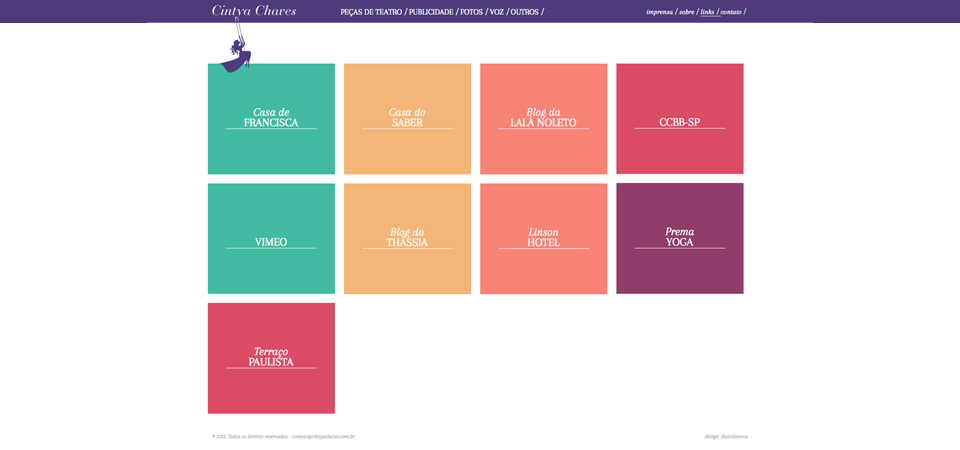Go to the Fotos section
The image size is (960, 450).
471,12
